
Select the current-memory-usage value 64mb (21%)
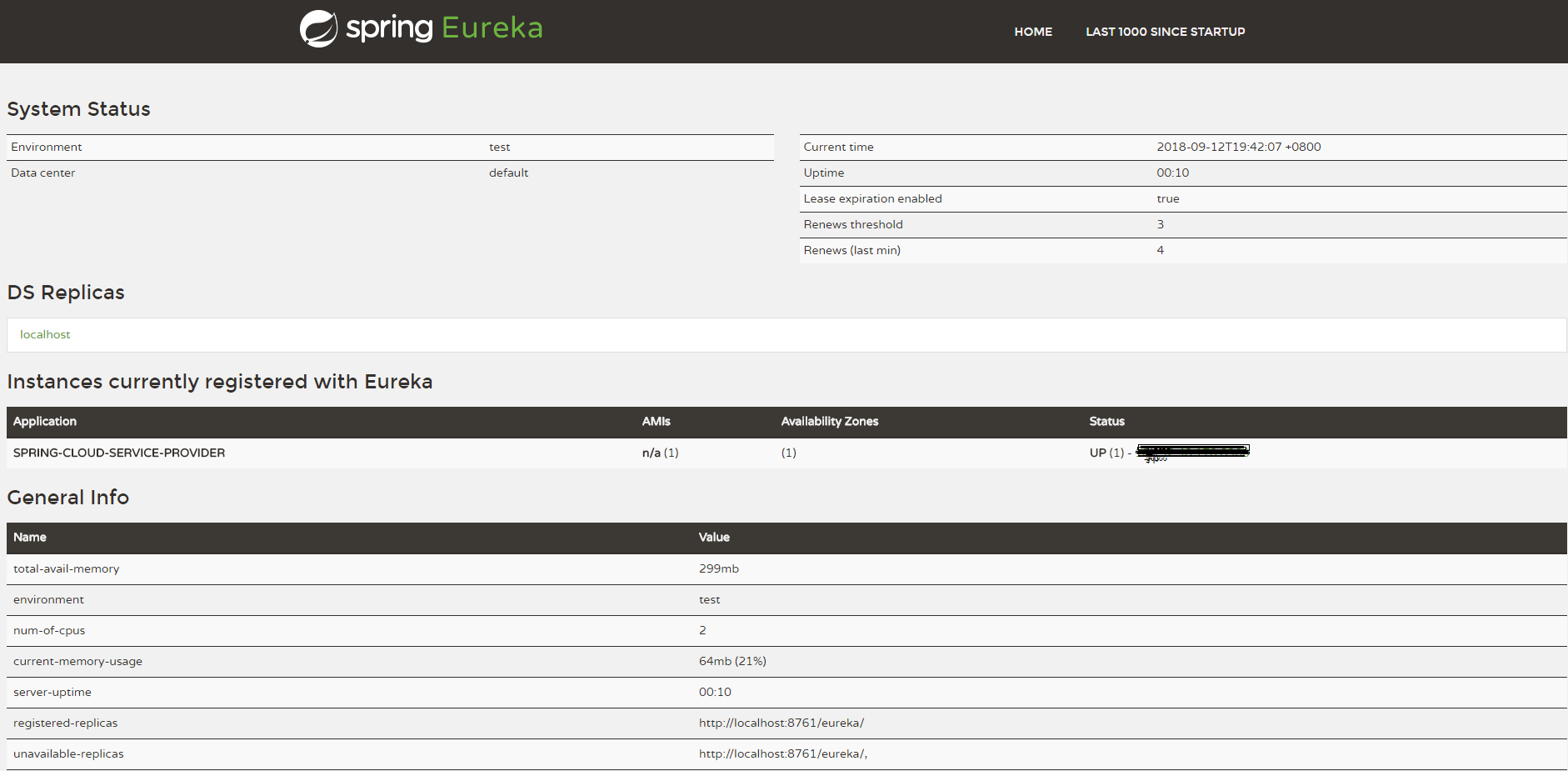point(732,661)
